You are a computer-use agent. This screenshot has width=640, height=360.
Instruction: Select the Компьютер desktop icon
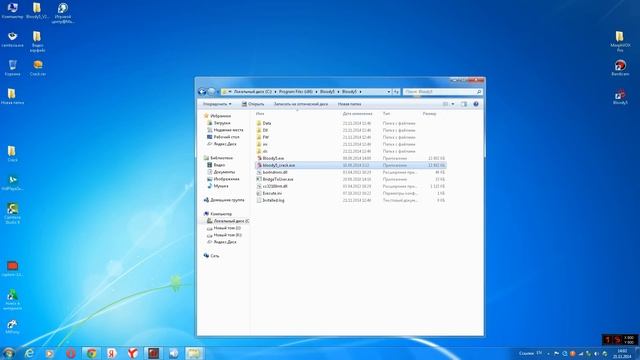tap(12, 11)
